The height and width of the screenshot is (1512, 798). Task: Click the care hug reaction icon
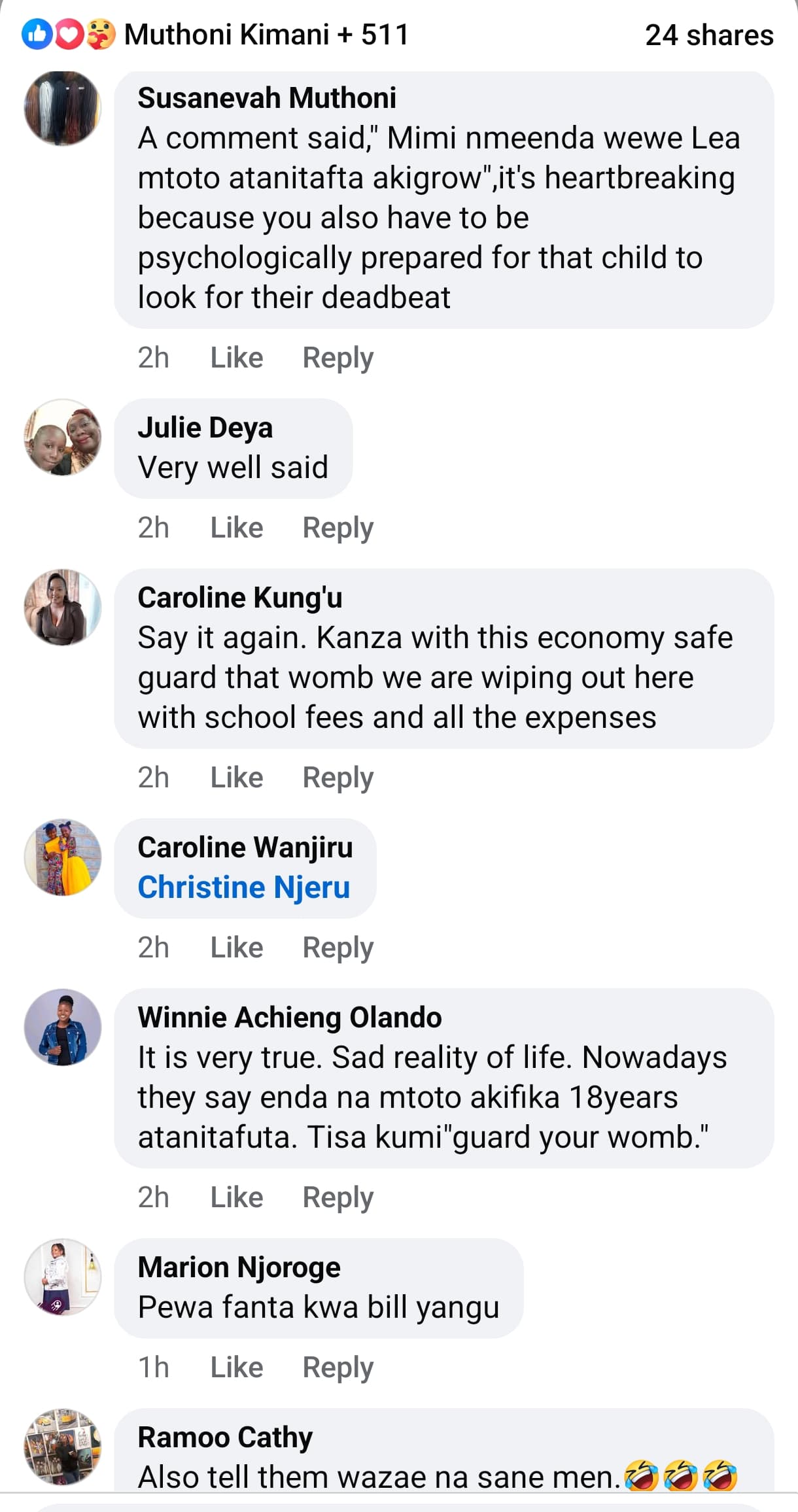pyautogui.click(x=100, y=35)
